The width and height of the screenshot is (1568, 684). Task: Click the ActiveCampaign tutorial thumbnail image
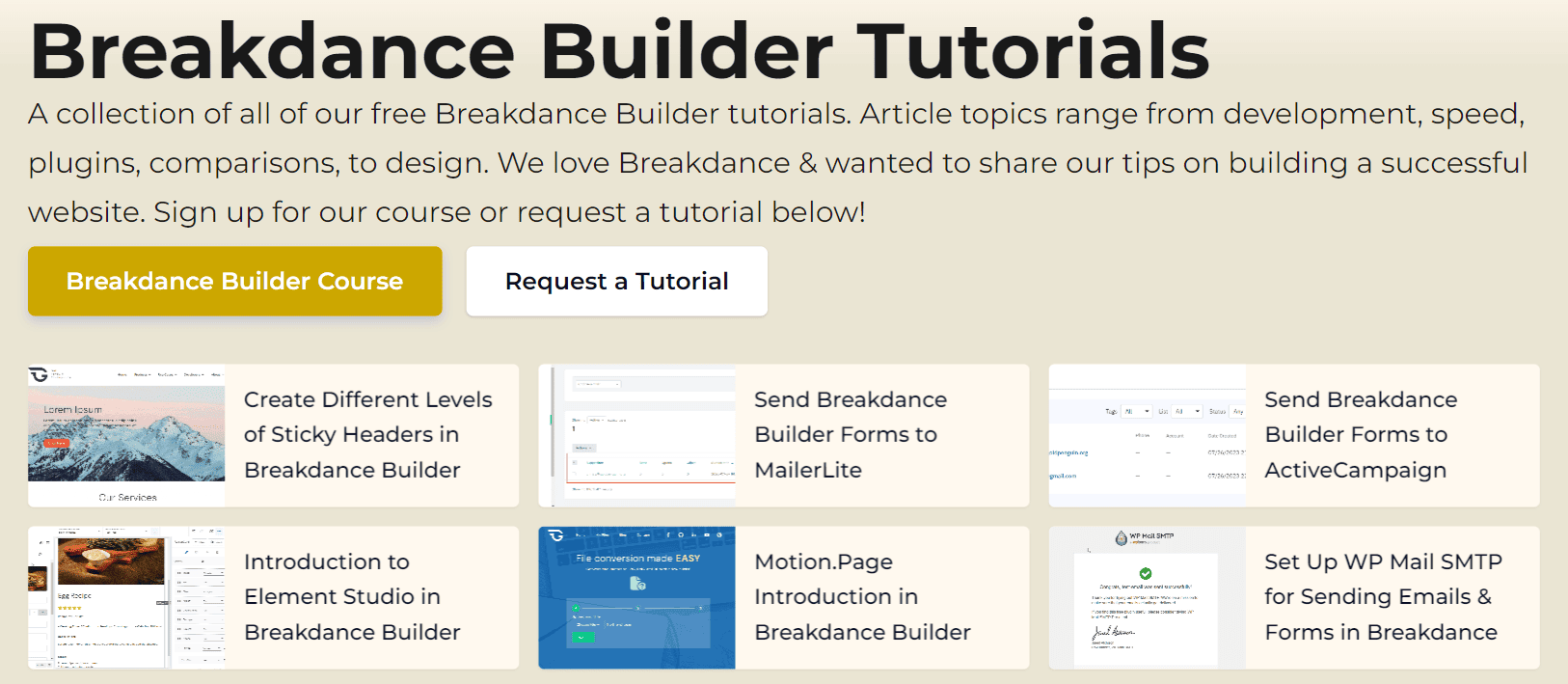click(1147, 435)
